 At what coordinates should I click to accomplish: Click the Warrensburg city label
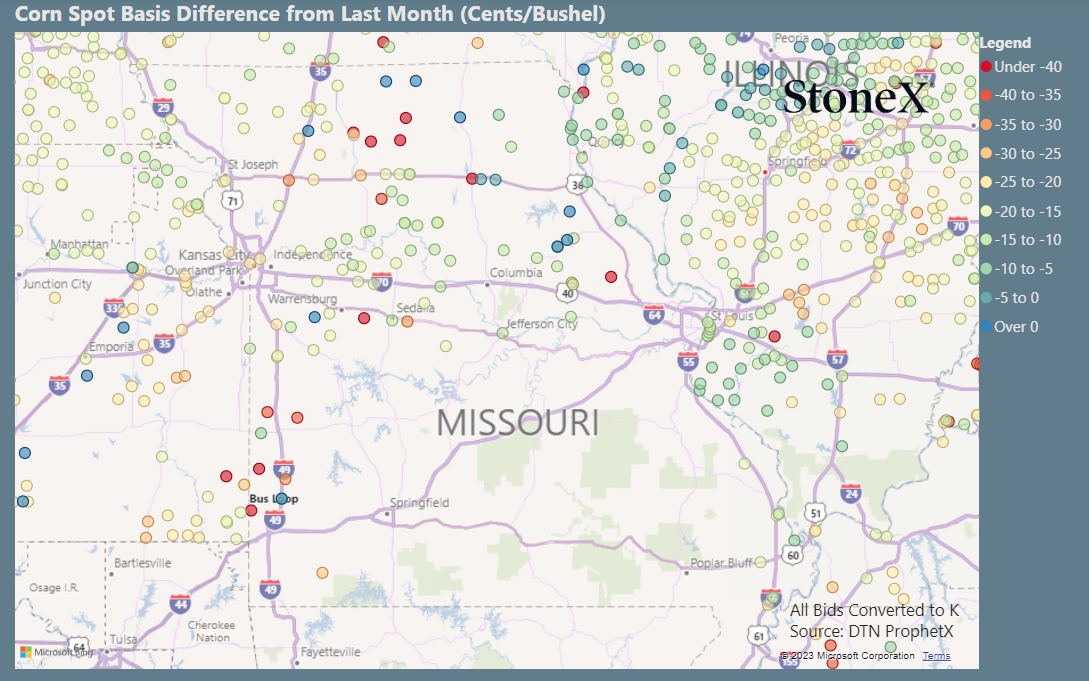[303, 299]
